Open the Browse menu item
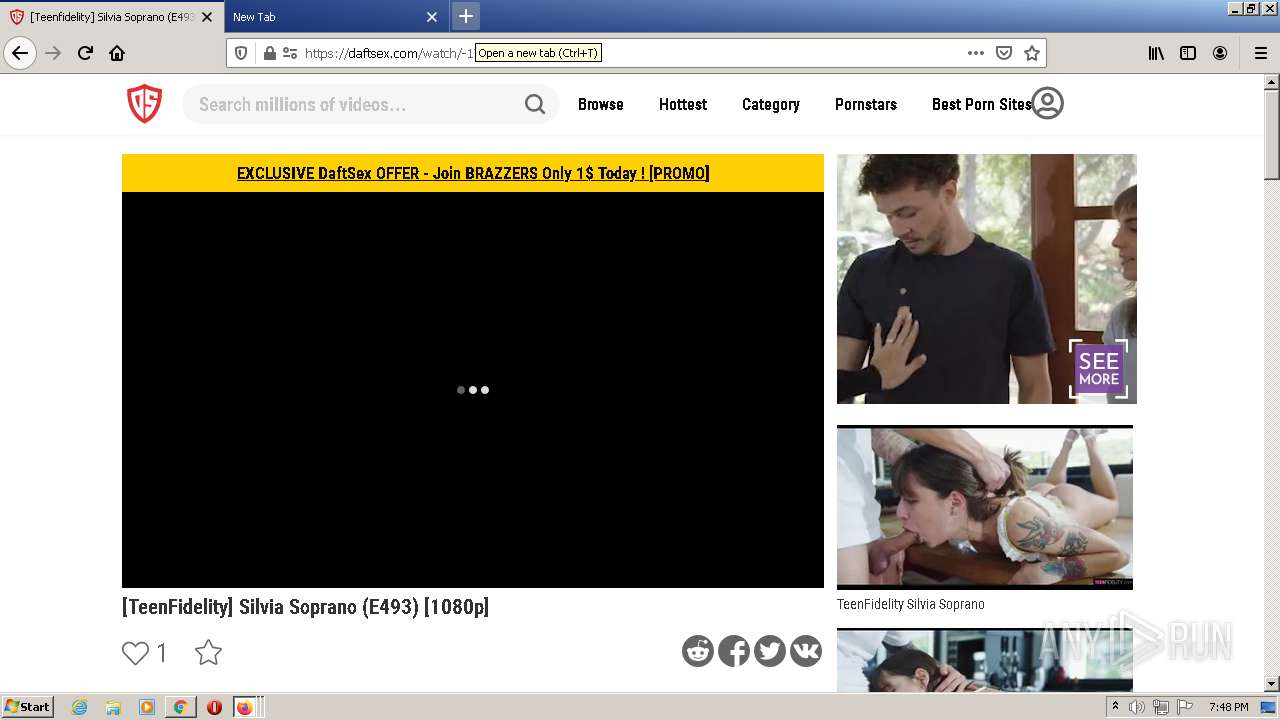1280x720 pixels. (x=600, y=104)
